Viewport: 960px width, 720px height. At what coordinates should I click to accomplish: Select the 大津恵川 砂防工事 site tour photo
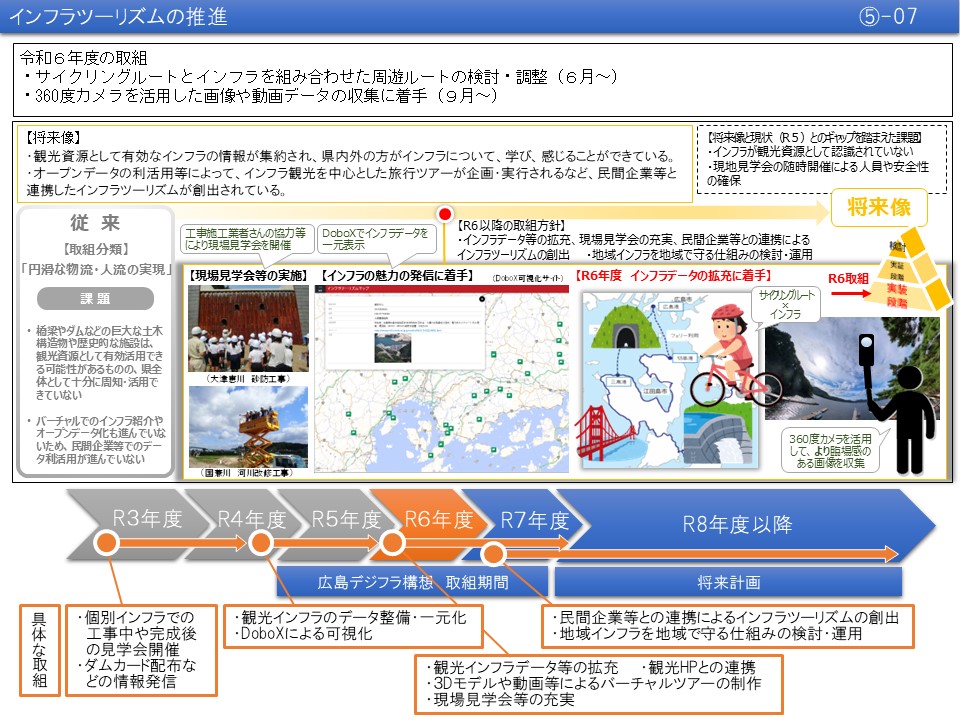[x=249, y=328]
